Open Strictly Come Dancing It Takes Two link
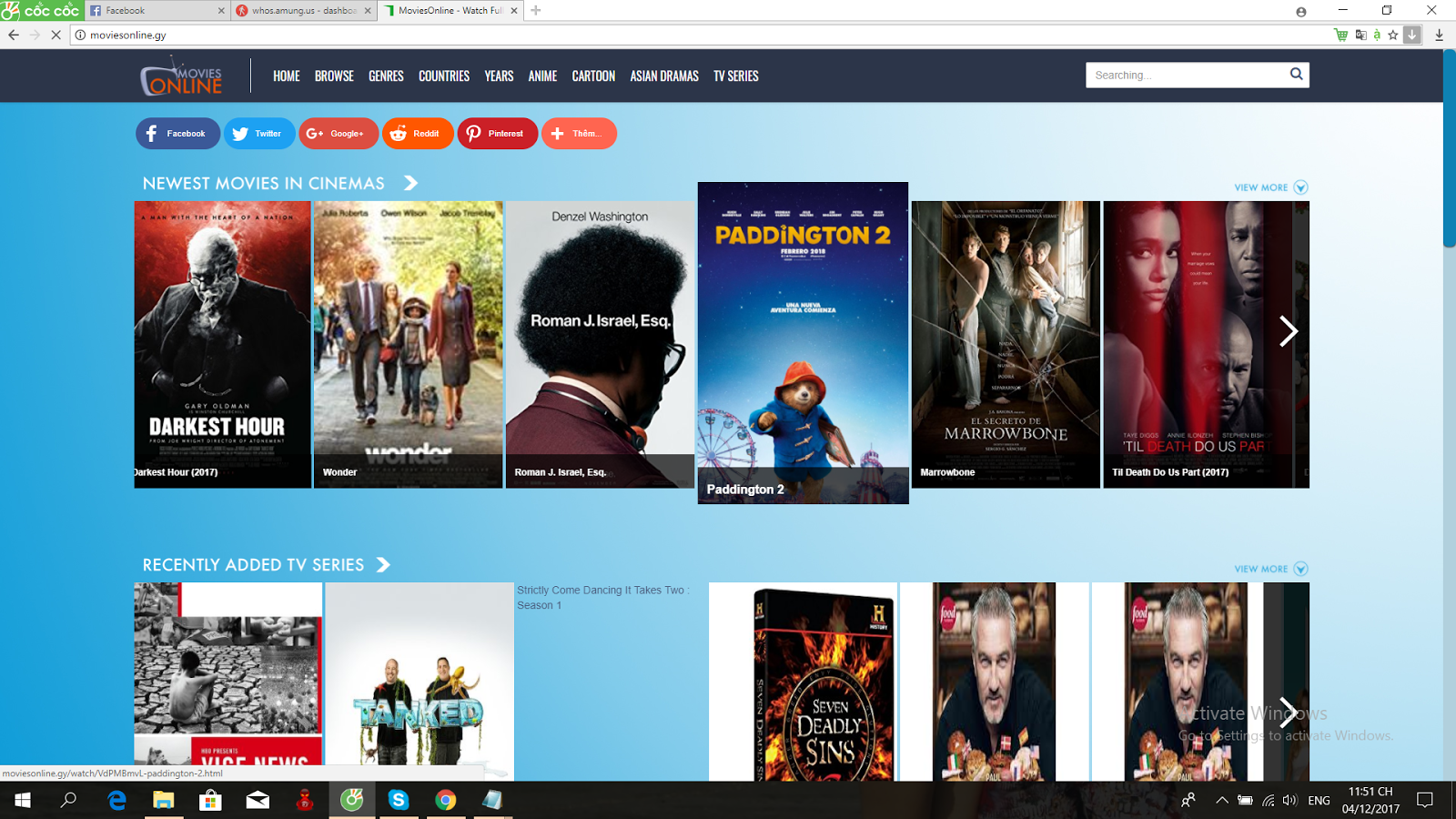Screen dimensions: 1456x819 [602, 597]
